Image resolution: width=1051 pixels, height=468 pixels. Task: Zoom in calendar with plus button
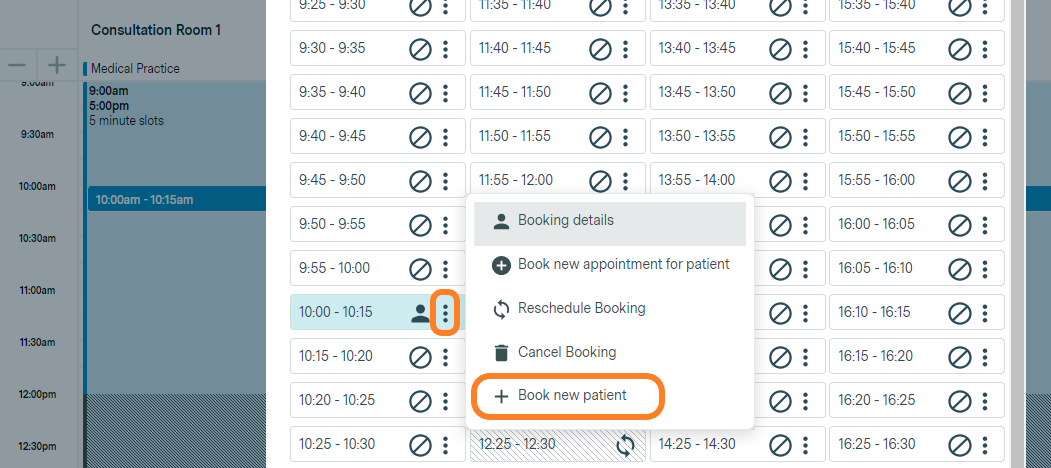[x=58, y=65]
